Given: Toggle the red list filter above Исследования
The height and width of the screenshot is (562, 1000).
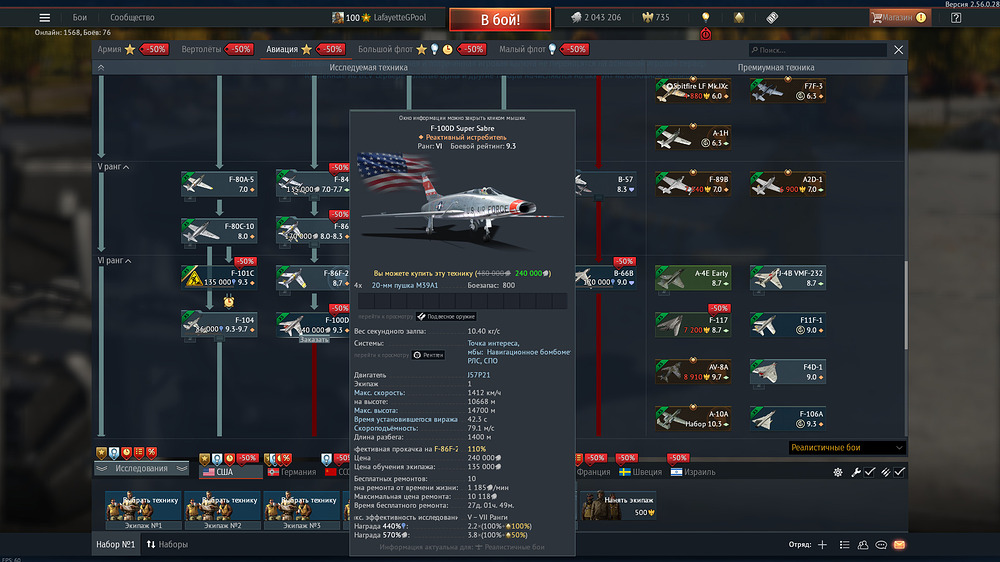Looking at the screenshot, I should pos(138,453).
